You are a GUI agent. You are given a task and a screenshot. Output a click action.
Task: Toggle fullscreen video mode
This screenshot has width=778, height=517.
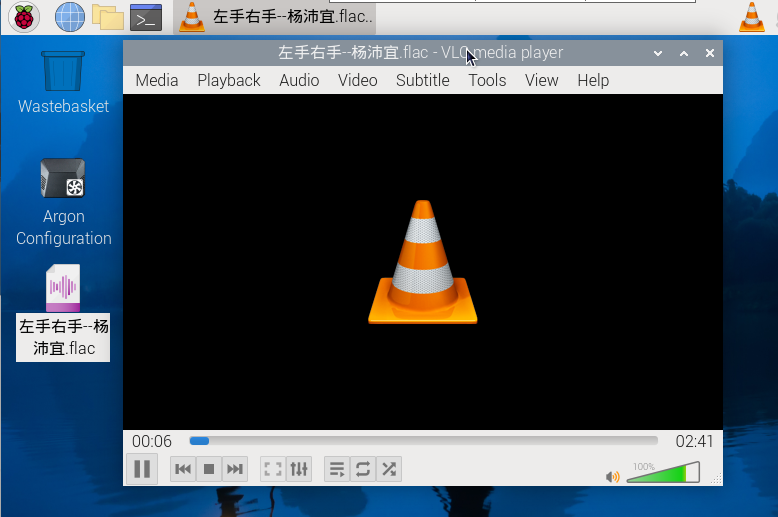(273, 469)
